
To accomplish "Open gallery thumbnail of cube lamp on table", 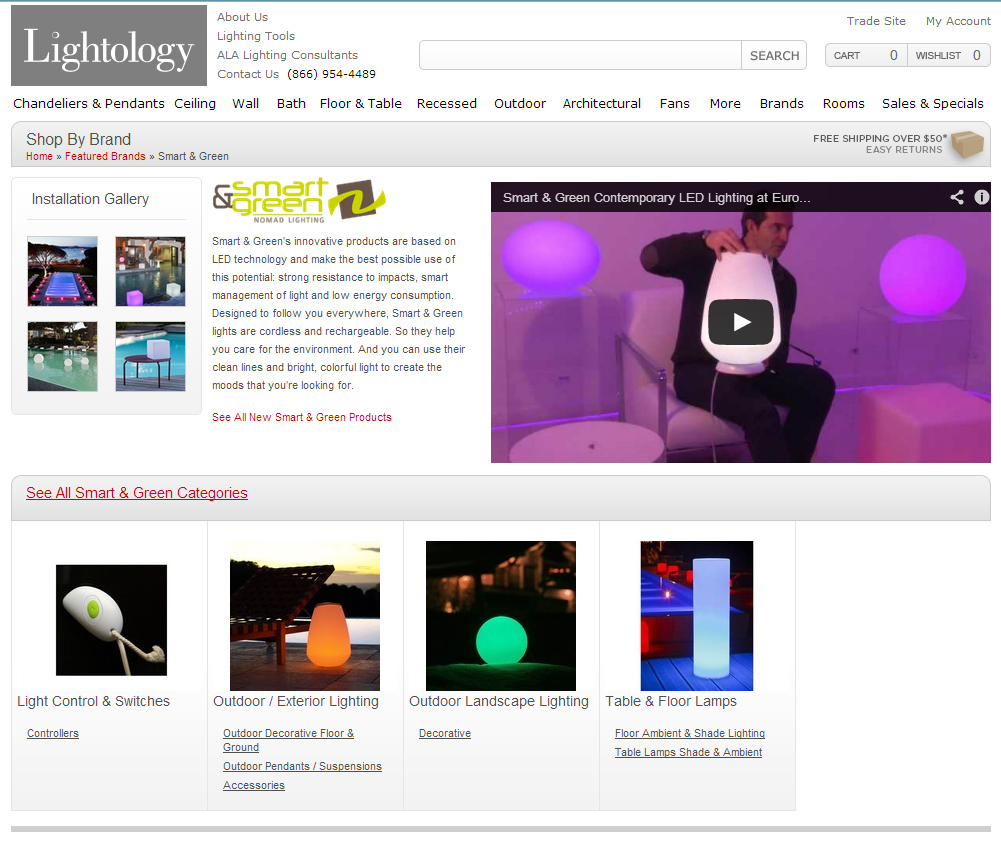I will click(151, 356).
